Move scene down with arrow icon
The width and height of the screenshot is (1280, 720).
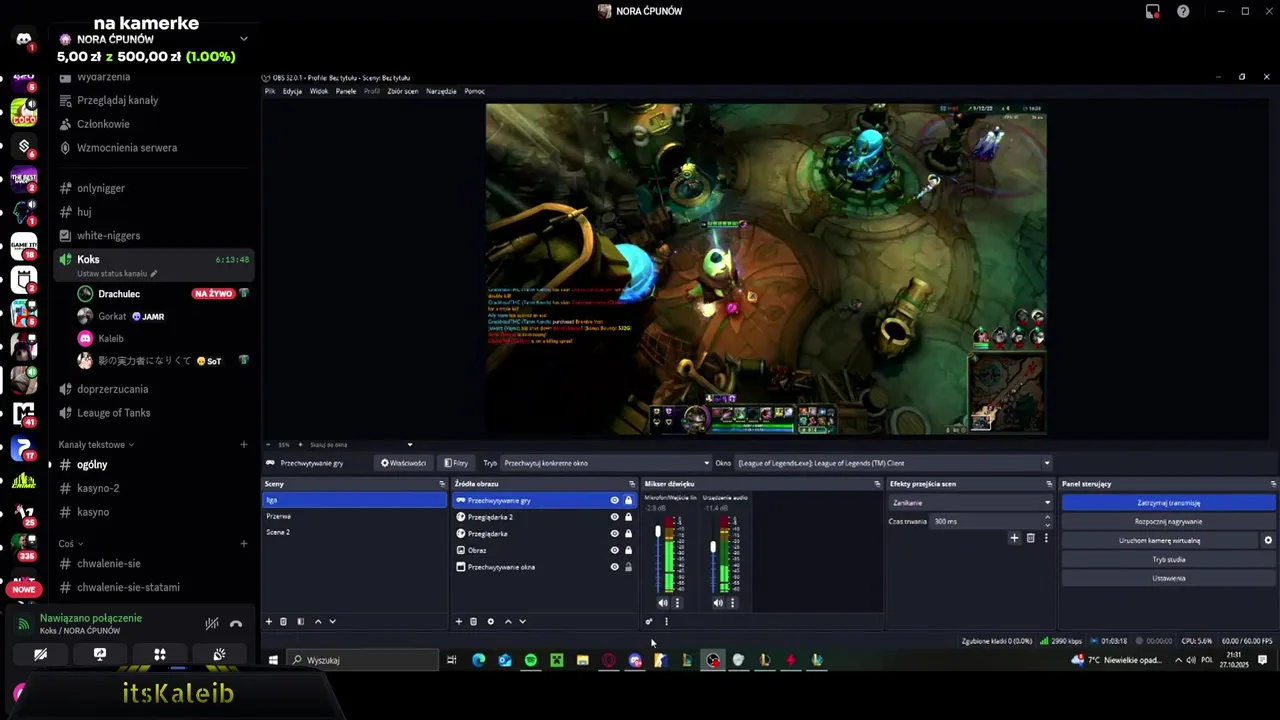point(332,621)
